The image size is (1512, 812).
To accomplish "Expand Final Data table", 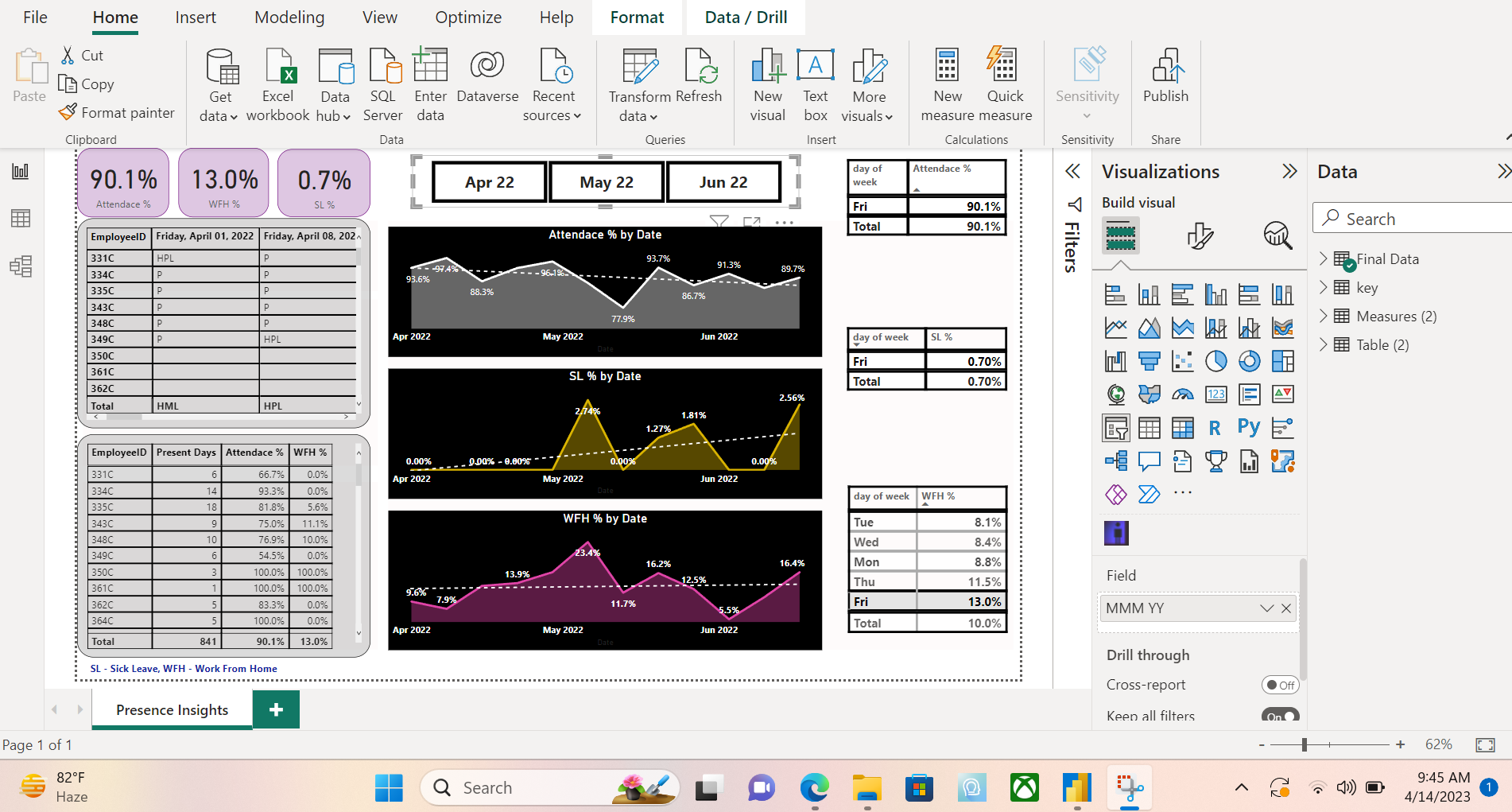I will coord(1322,258).
